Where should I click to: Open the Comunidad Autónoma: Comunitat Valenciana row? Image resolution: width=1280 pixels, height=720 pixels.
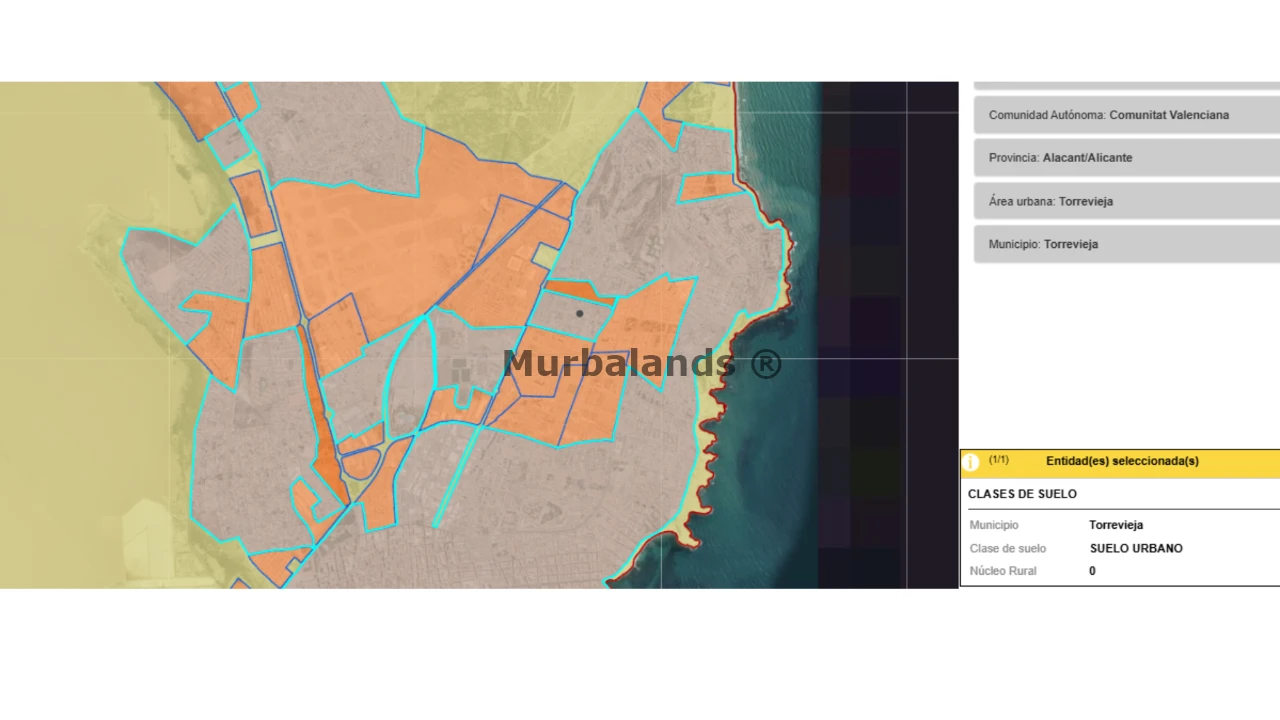click(x=1126, y=115)
